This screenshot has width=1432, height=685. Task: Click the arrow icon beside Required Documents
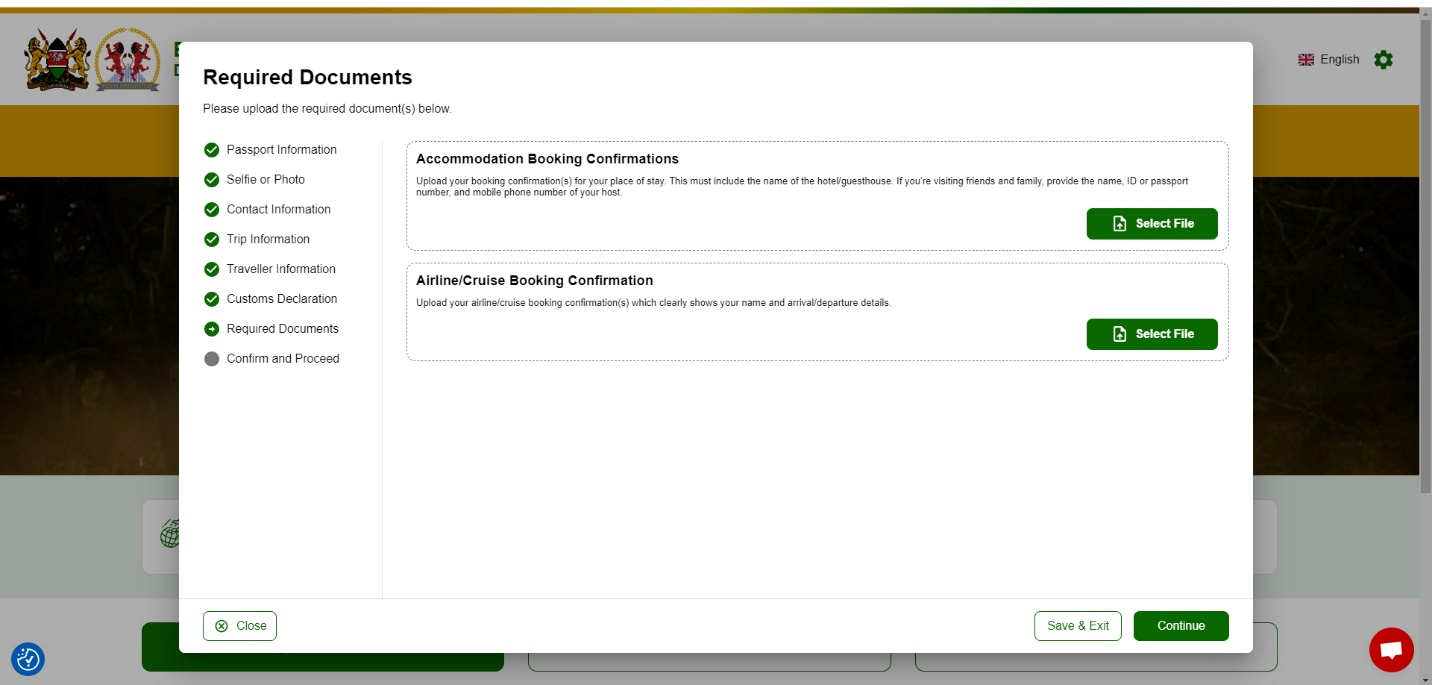[211, 329]
